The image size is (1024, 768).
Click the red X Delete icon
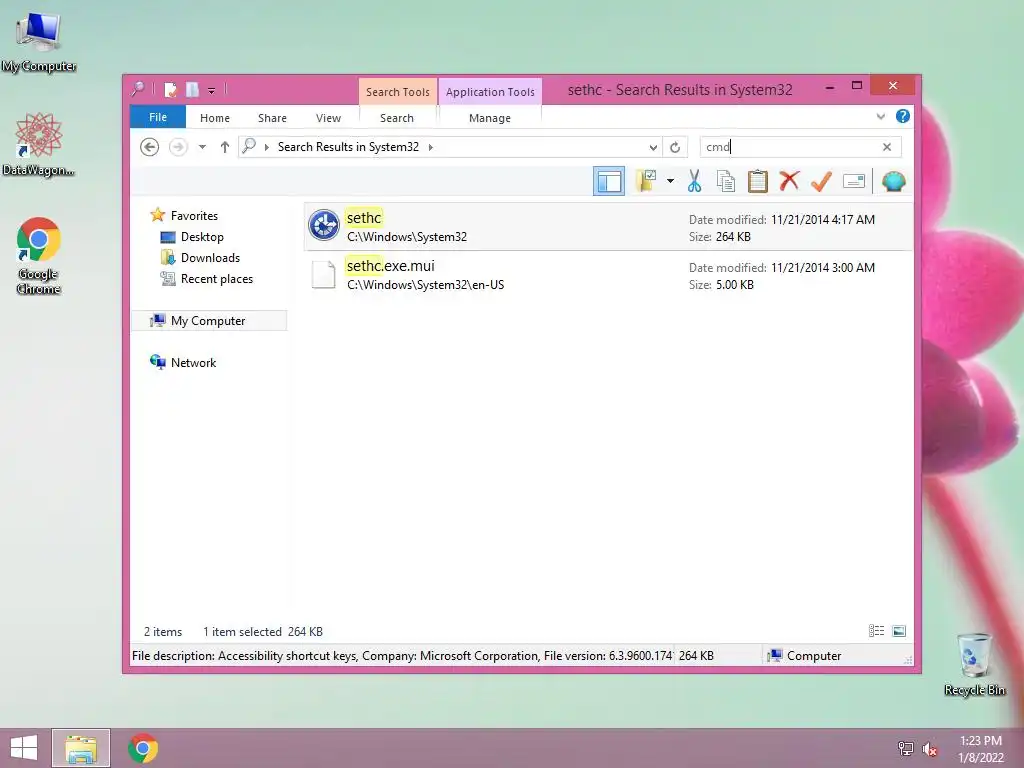click(789, 181)
